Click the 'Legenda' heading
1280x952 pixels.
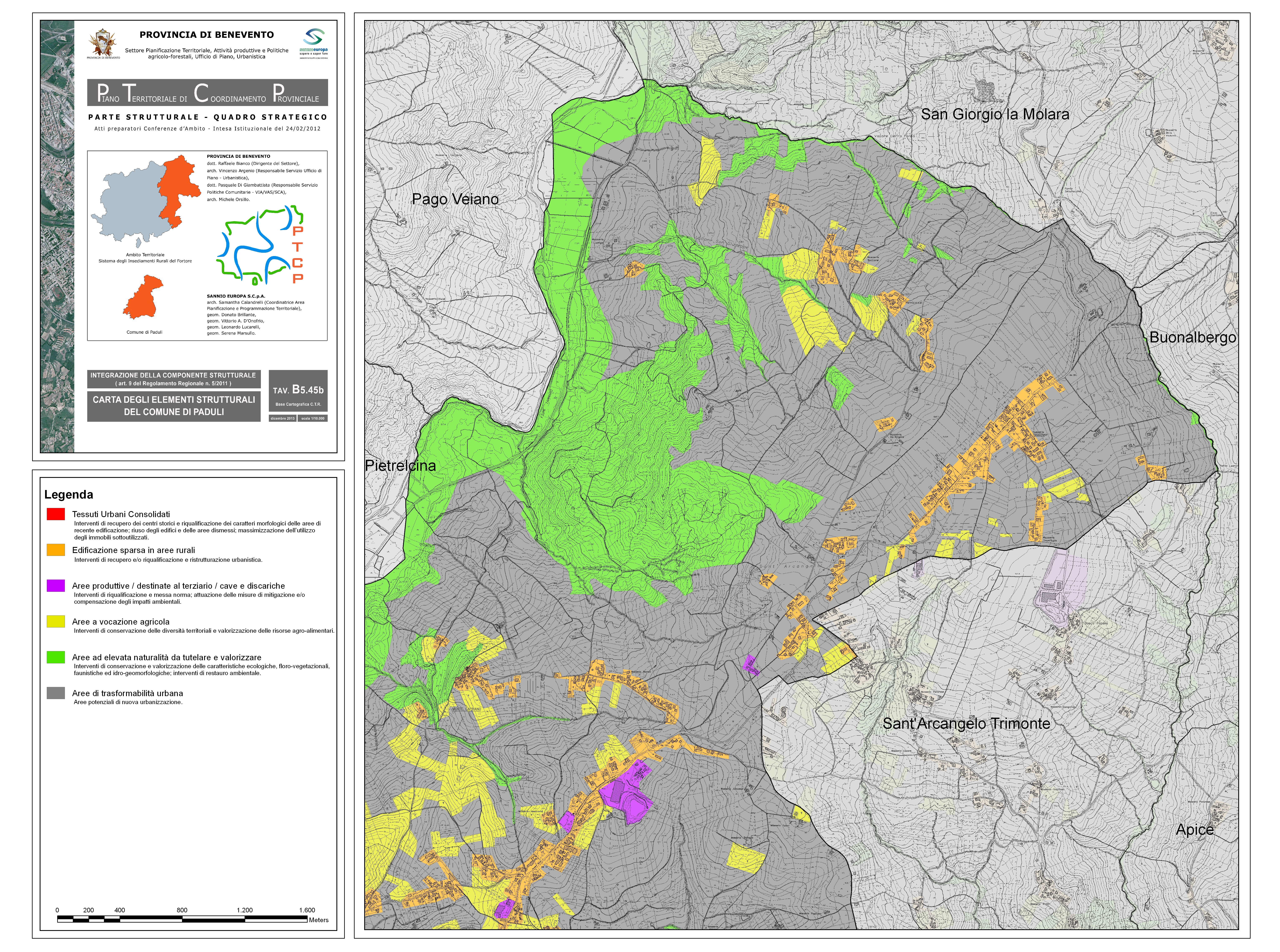[69, 494]
